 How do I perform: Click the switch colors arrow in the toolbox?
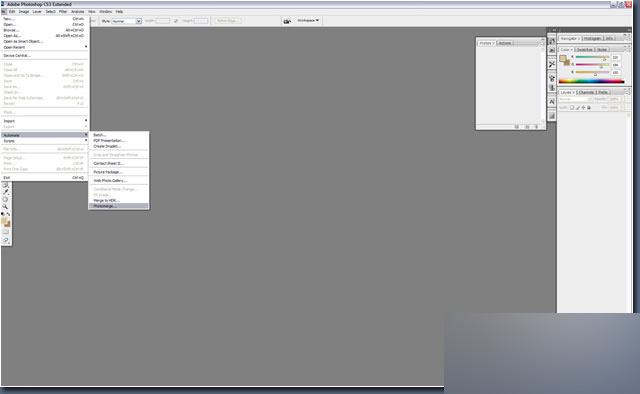pos(8,214)
